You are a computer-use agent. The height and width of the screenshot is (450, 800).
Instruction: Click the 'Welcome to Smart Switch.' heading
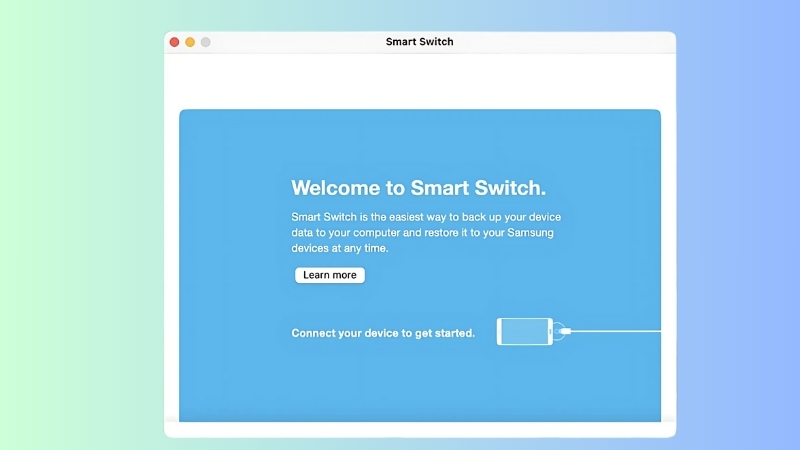(418, 188)
